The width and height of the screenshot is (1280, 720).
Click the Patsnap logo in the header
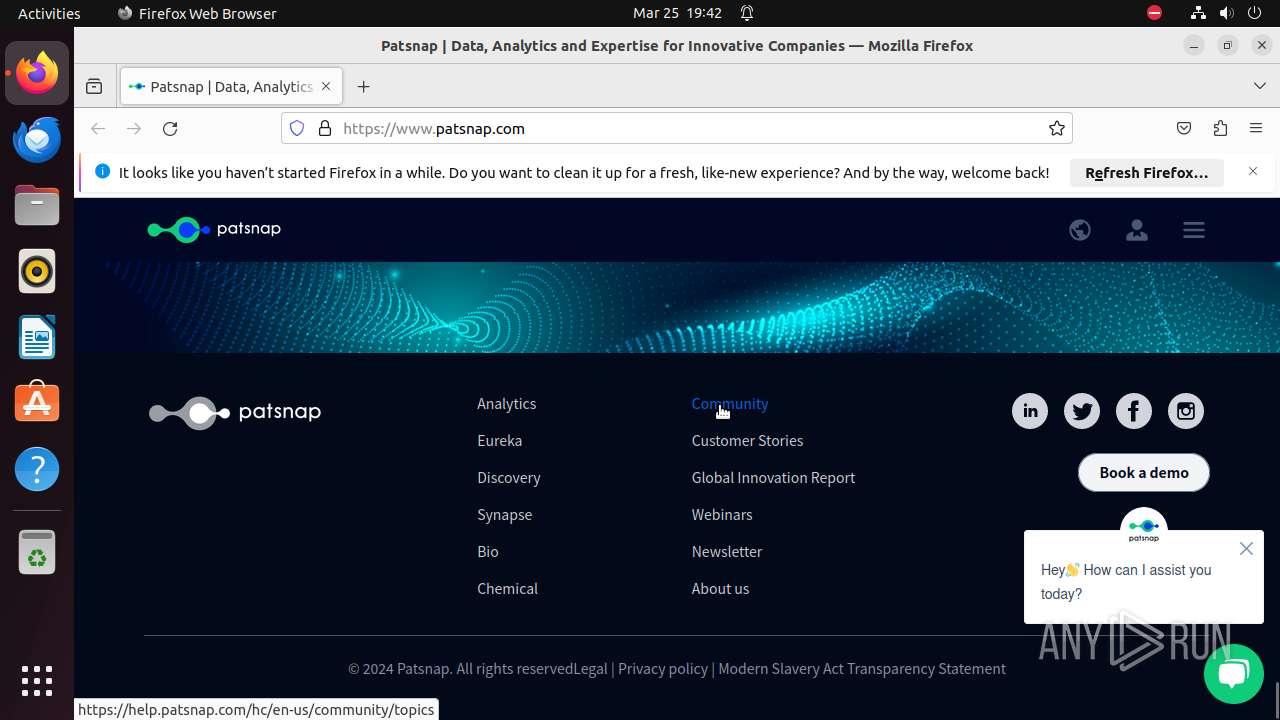click(214, 229)
